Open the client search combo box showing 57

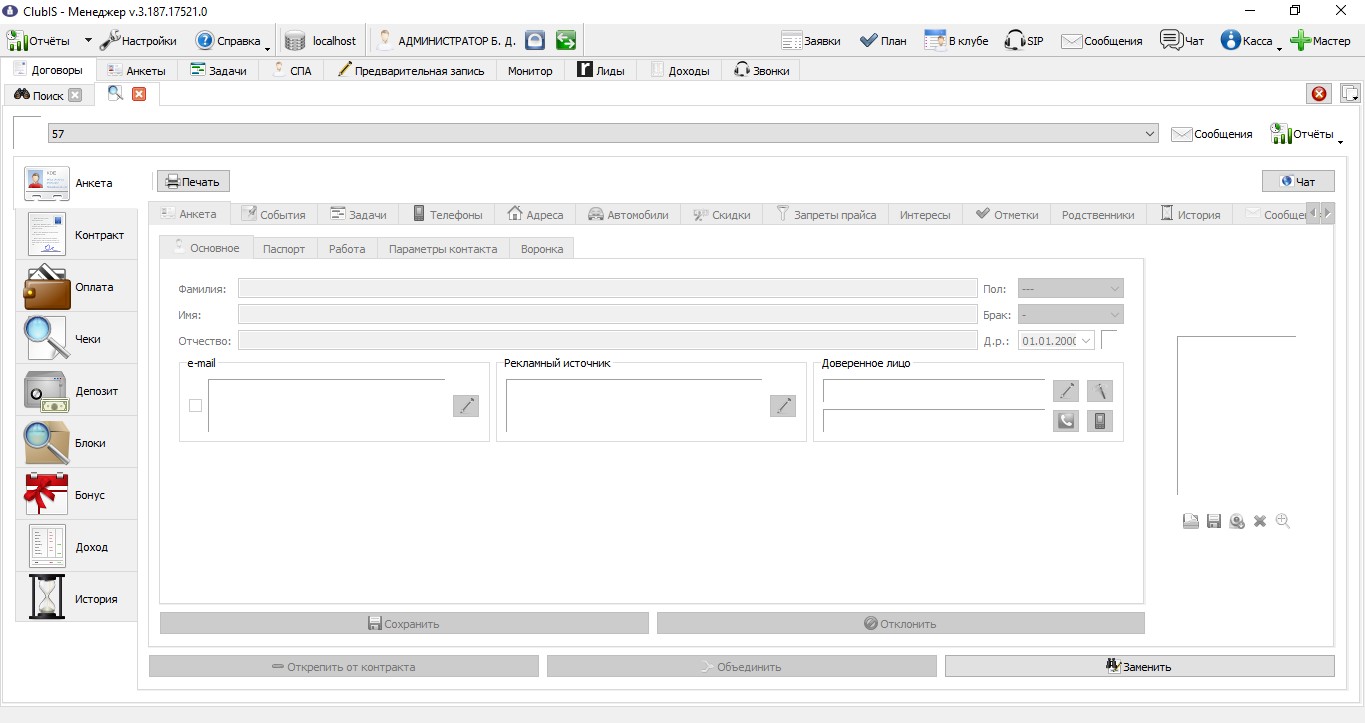(603, 133)
